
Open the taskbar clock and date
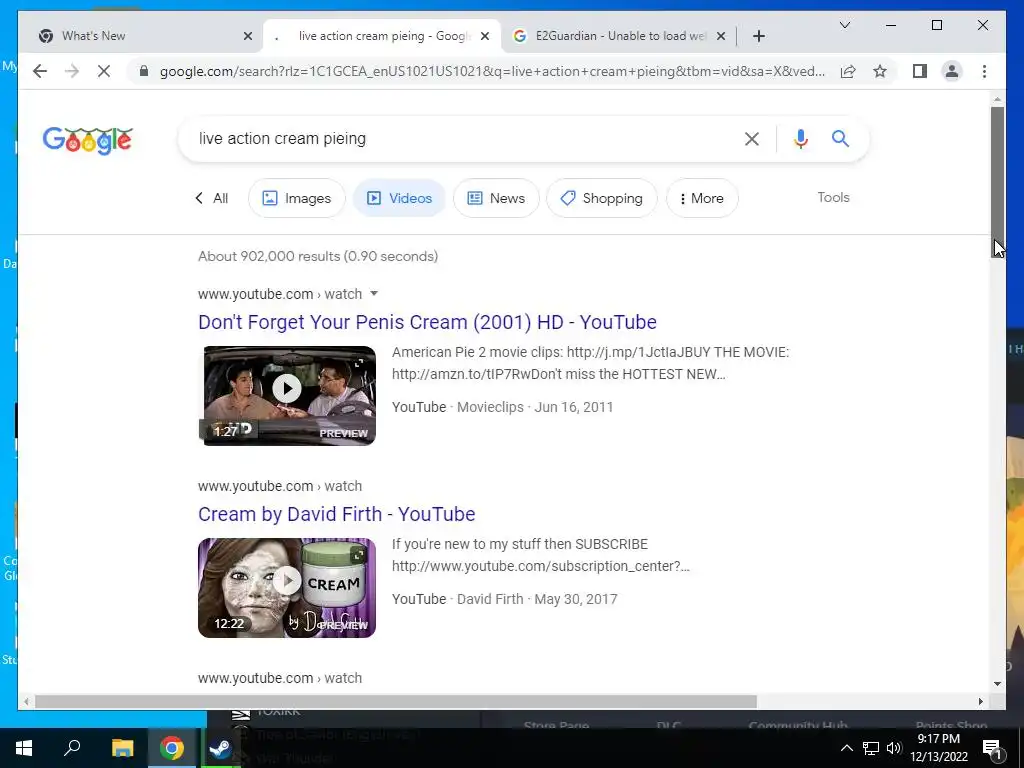pos(938,748)
